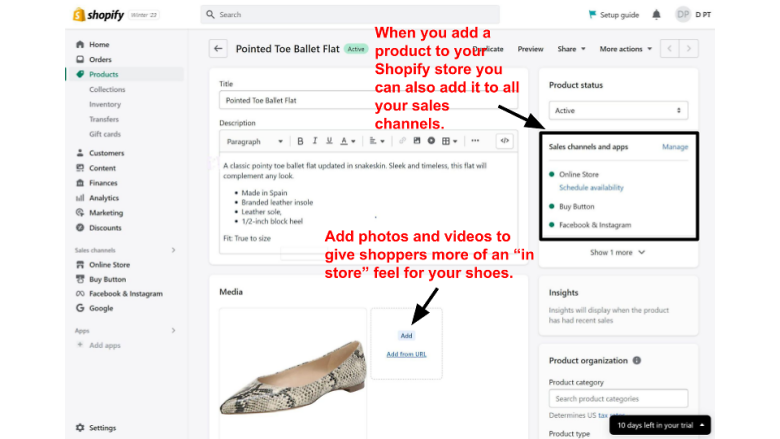Click the Buy Button channel icon

[80, 279]
